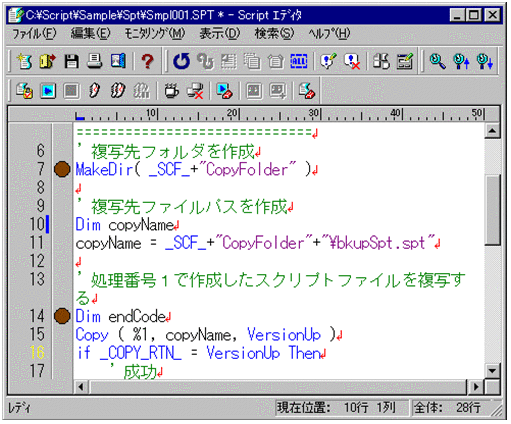Open the 検索(S) menu
Image resolution: width=511 pixels, height=424 pixels.
[274, 33]
